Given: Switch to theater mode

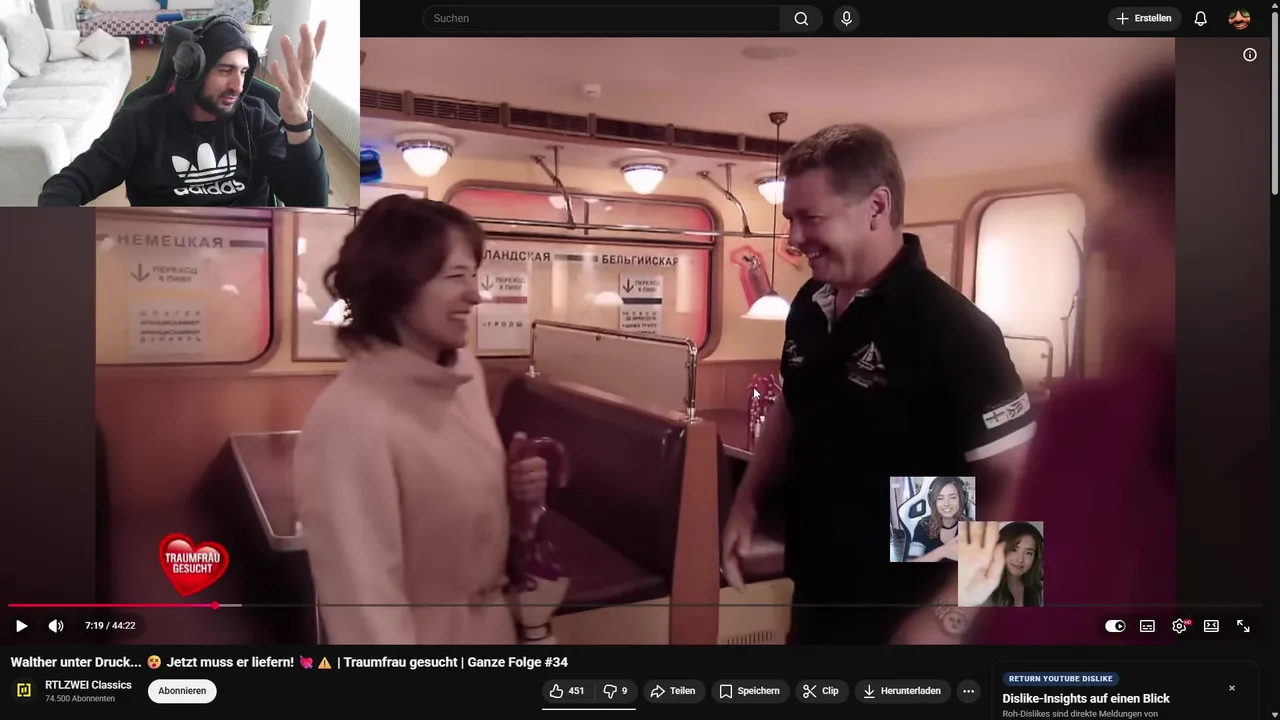Looking at the screenshot, I should (x=1211, y=626).
